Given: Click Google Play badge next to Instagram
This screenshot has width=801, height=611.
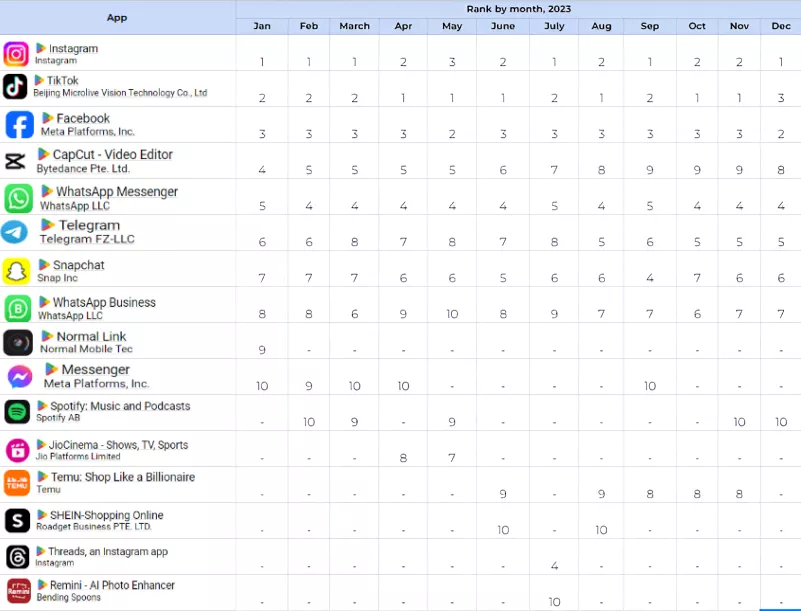Looking at the screenshot, I should point(41,48).
